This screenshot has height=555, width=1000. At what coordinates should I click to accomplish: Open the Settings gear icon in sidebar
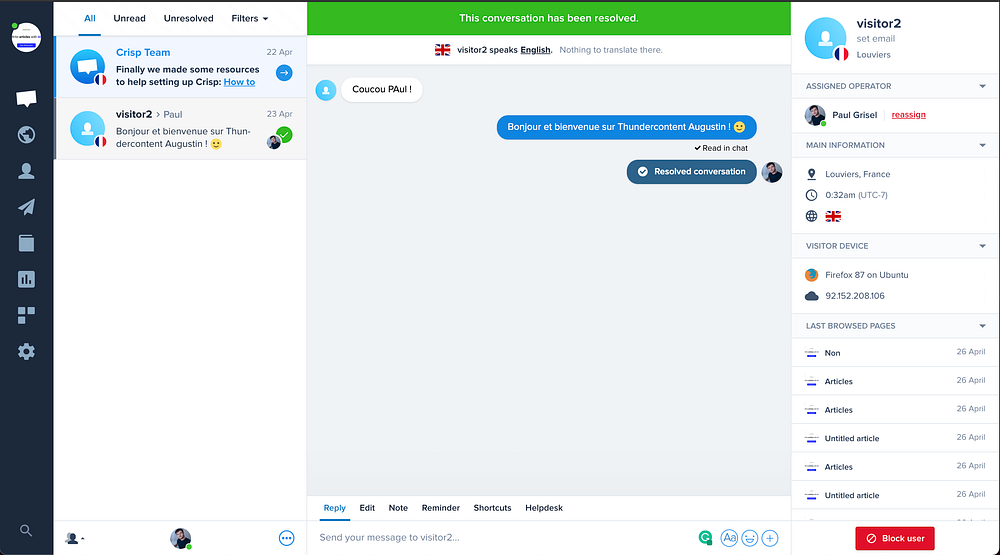click(x=26, y=352)
